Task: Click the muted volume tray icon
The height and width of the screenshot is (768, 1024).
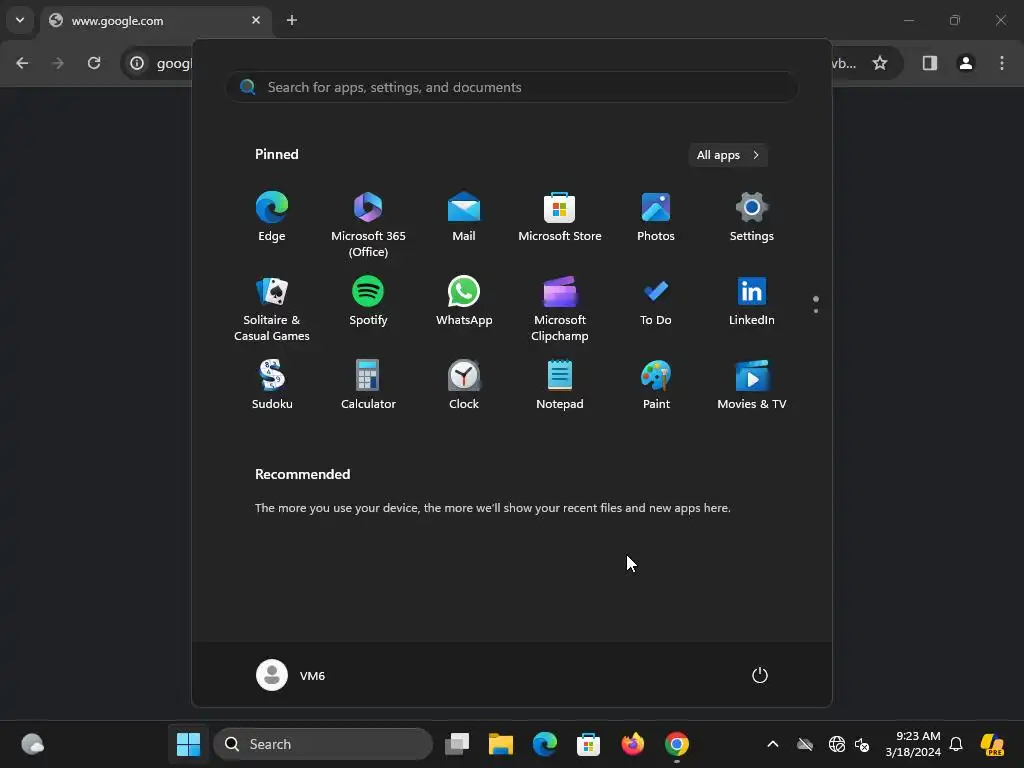Action: (x=862, y=744)
